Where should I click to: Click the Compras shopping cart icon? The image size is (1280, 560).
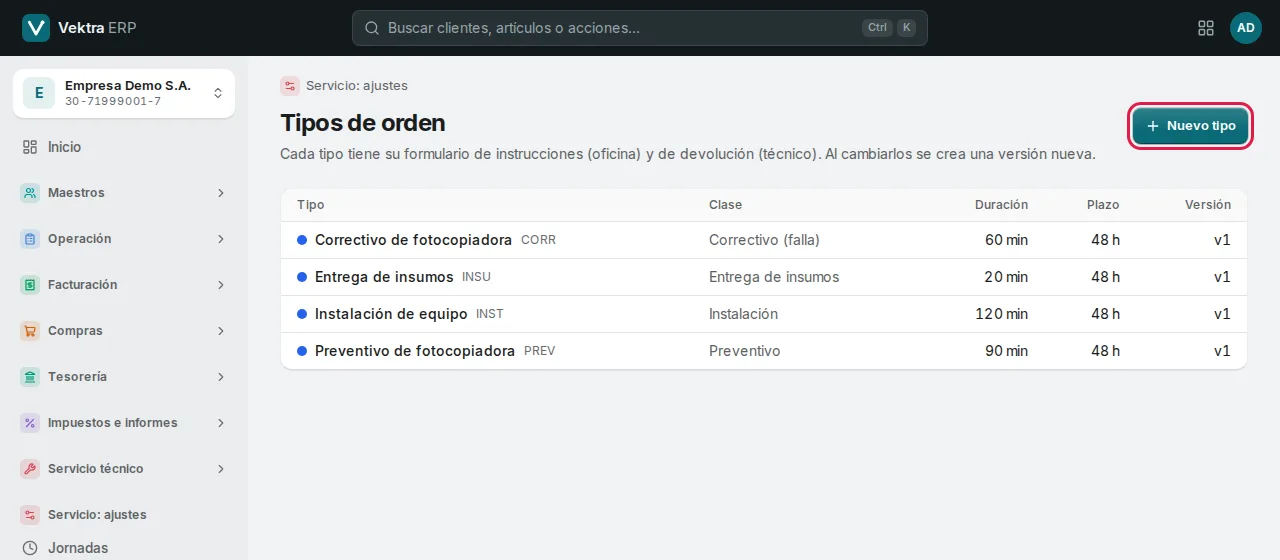30,331
